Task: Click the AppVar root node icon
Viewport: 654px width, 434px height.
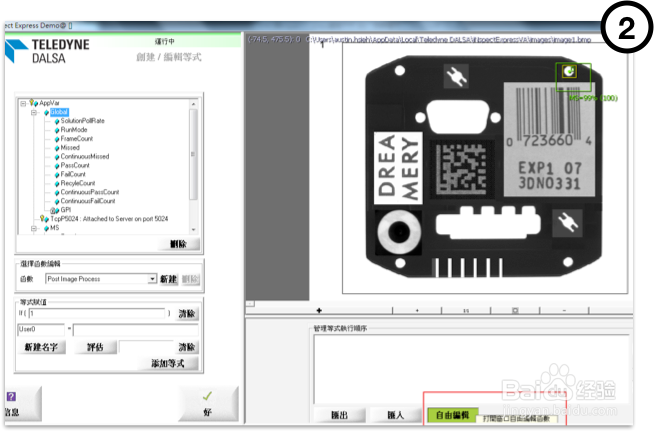Action: click(34, 103)
